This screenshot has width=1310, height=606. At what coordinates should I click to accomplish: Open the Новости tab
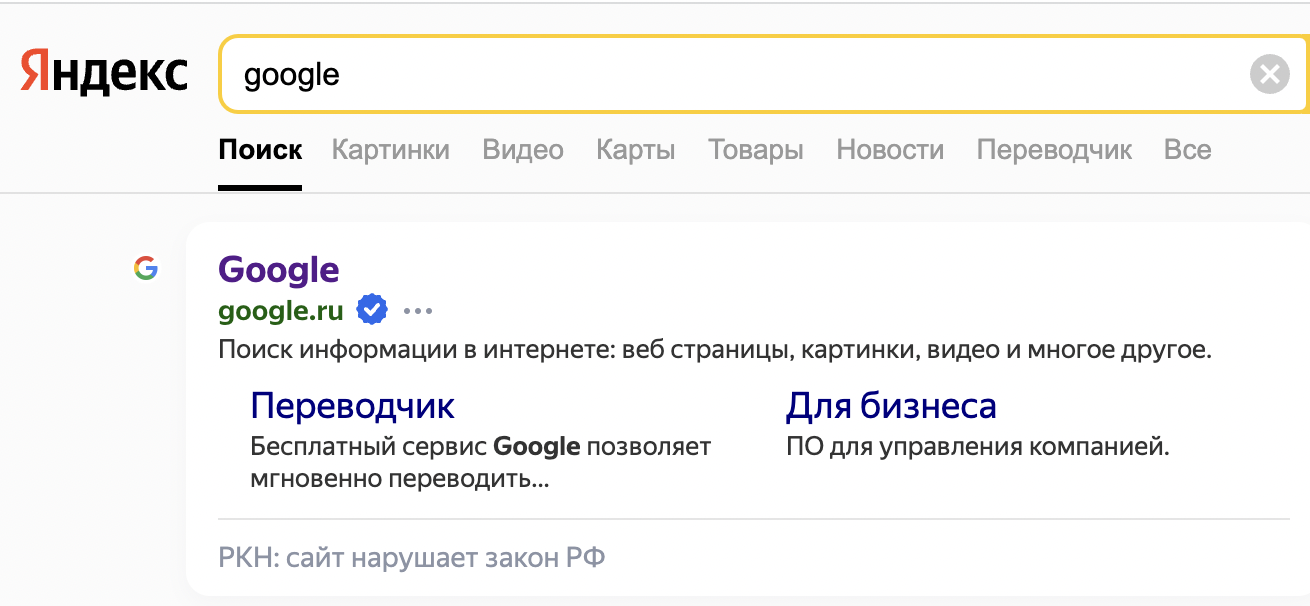(x=890, y=150)
